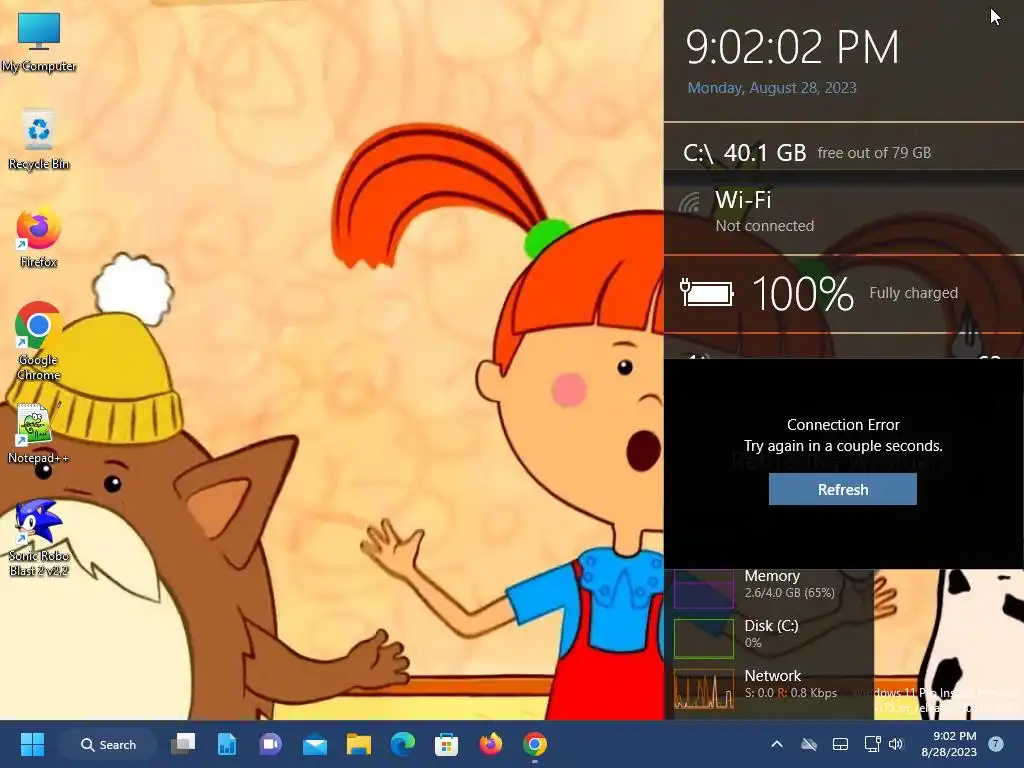Switch to Google Chrome on taskbar

click(534, 744)
